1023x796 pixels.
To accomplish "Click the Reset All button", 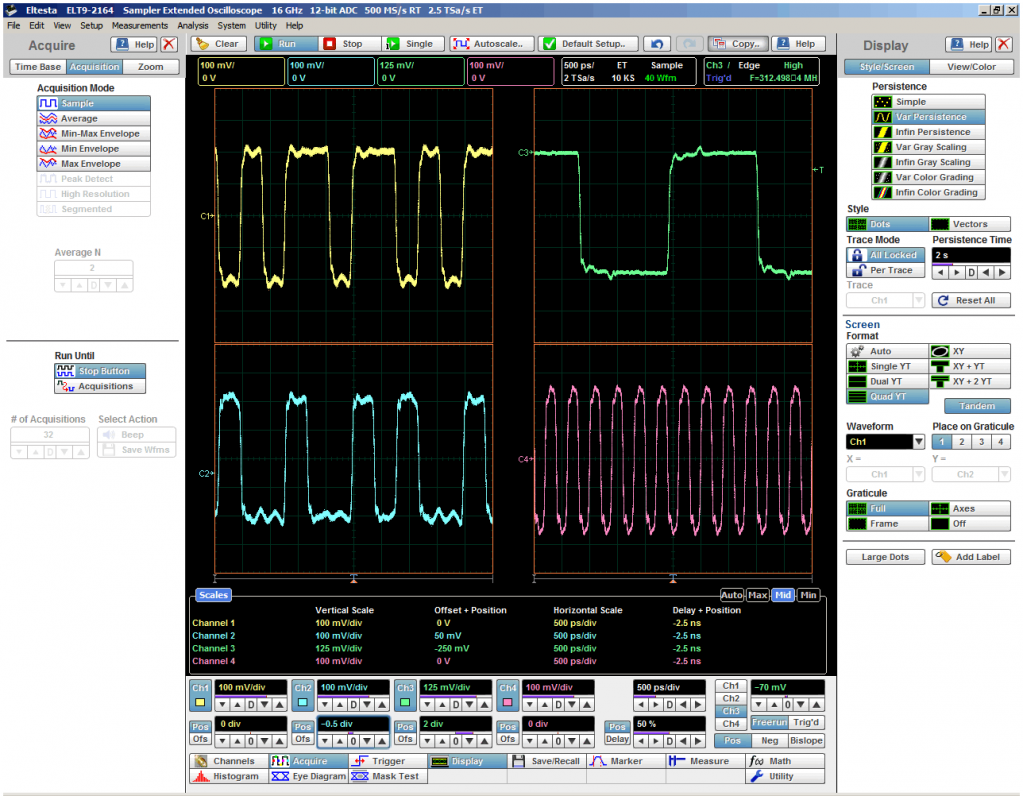I will [970, 300].
